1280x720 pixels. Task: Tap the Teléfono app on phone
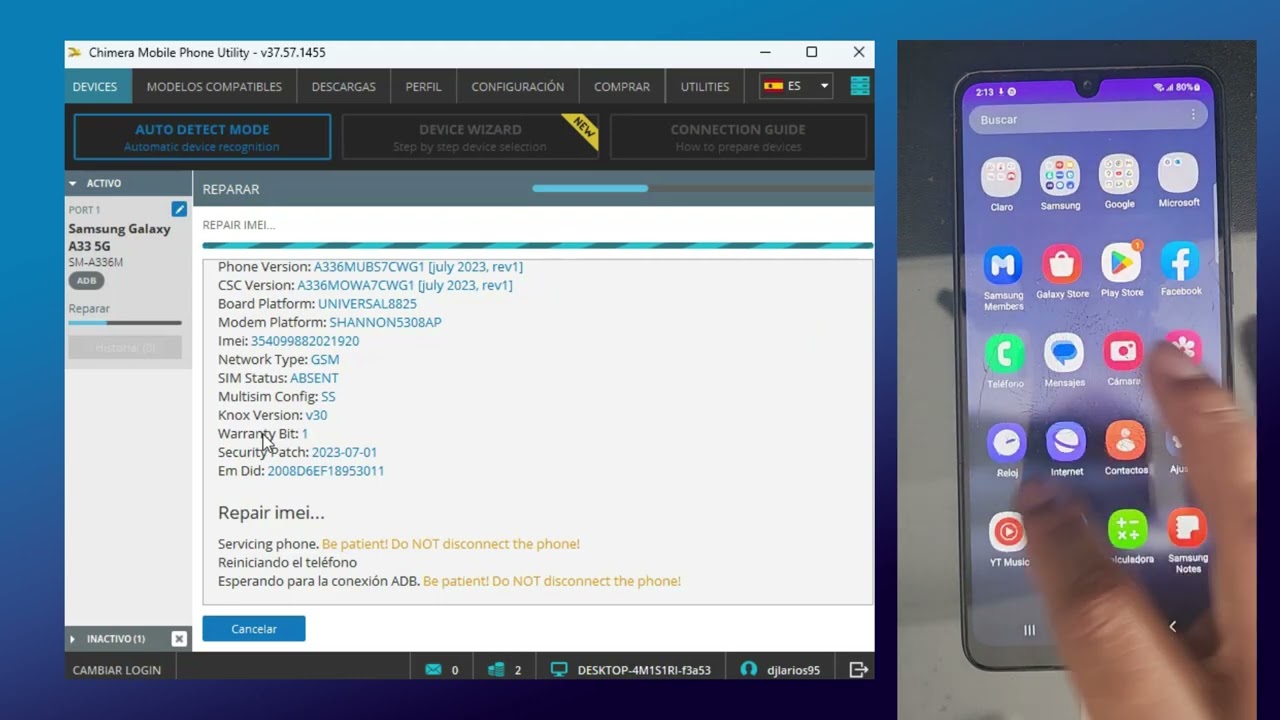[1005, 355]
